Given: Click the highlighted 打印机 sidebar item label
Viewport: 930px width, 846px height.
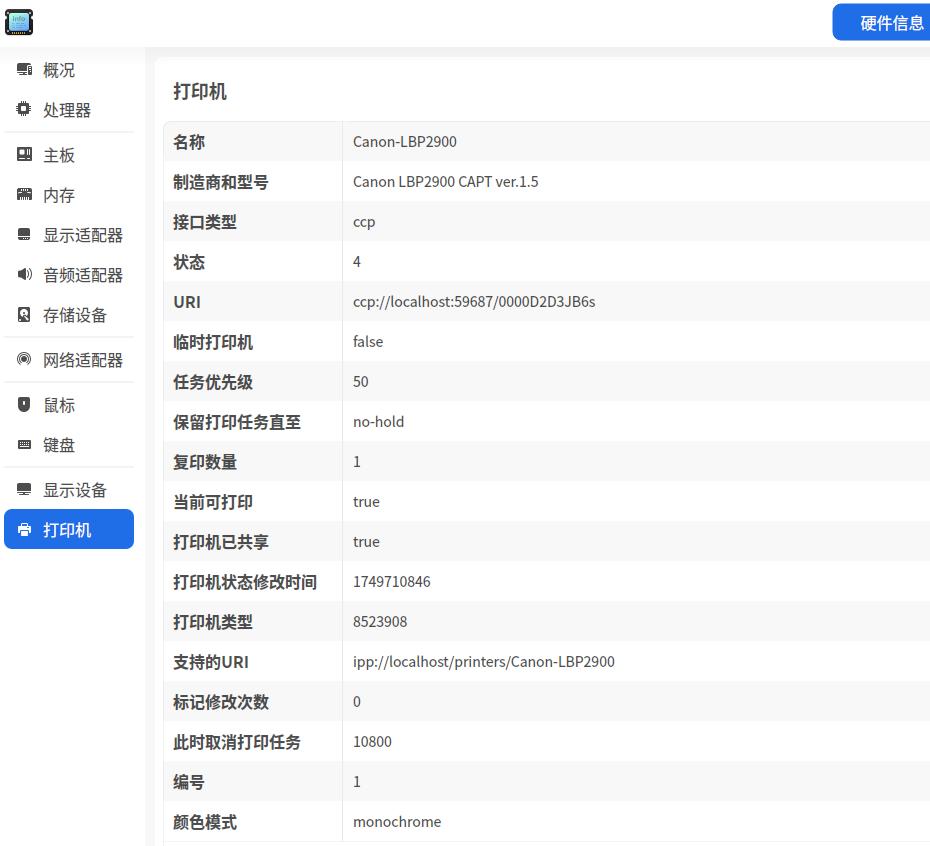Looking at the screenshot, I should click(67, 530).
